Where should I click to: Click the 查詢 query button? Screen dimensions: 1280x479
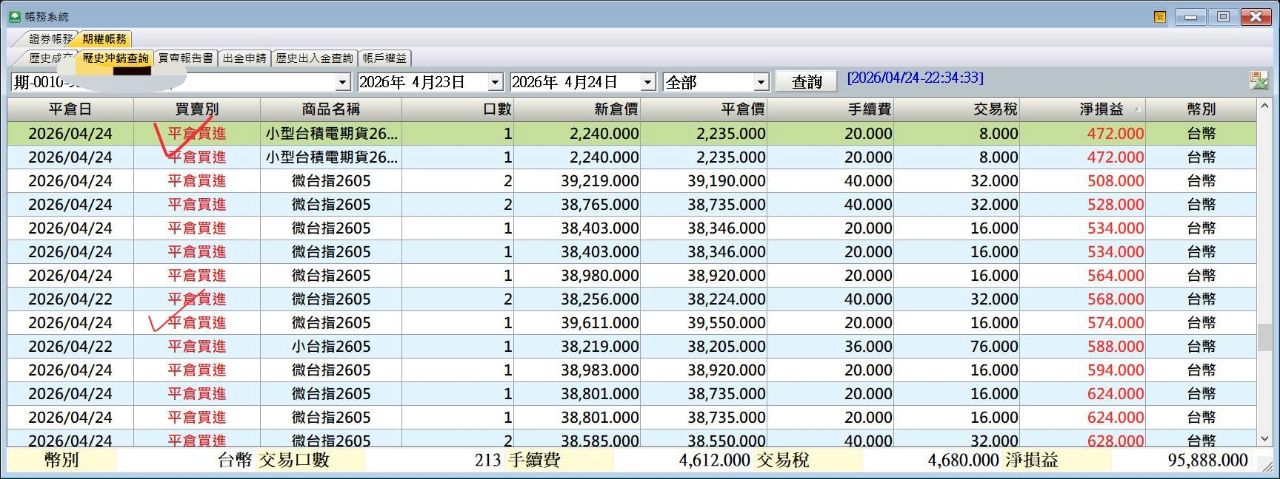click(806, 82)
